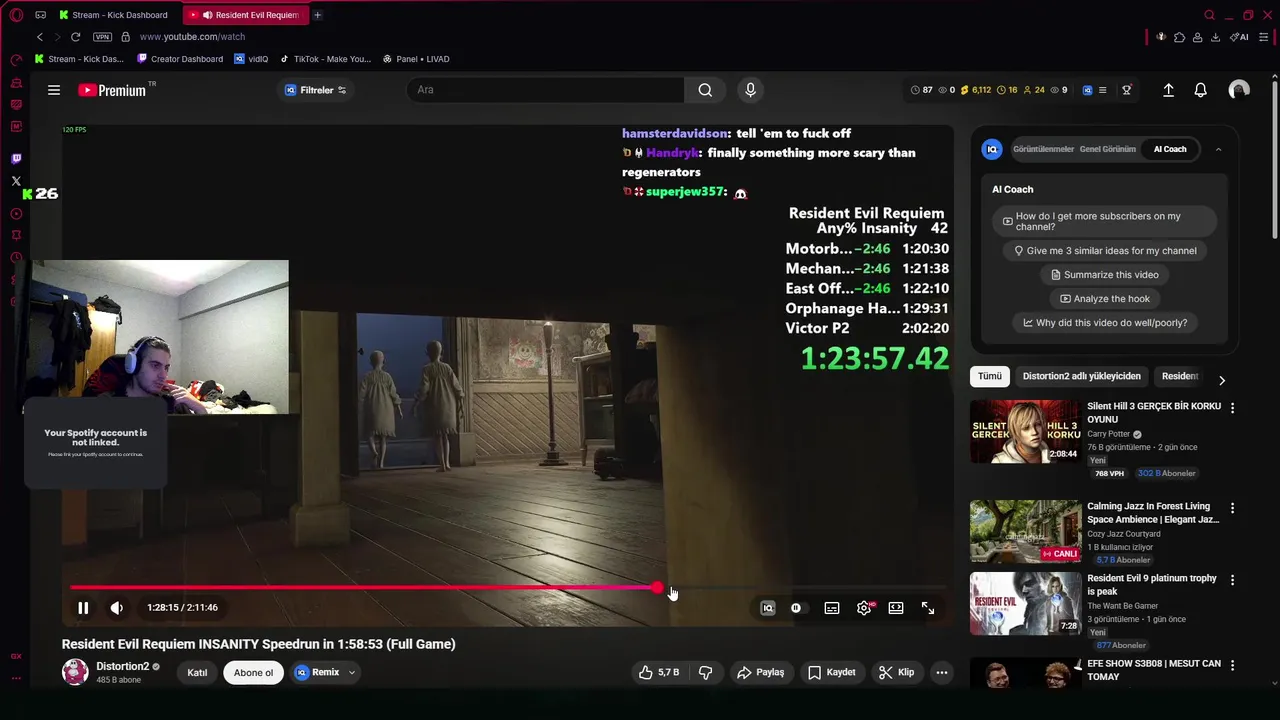Open vidIQ trophy icon in header
The height and width of the screenshot is (720, 1280).
1127,90
